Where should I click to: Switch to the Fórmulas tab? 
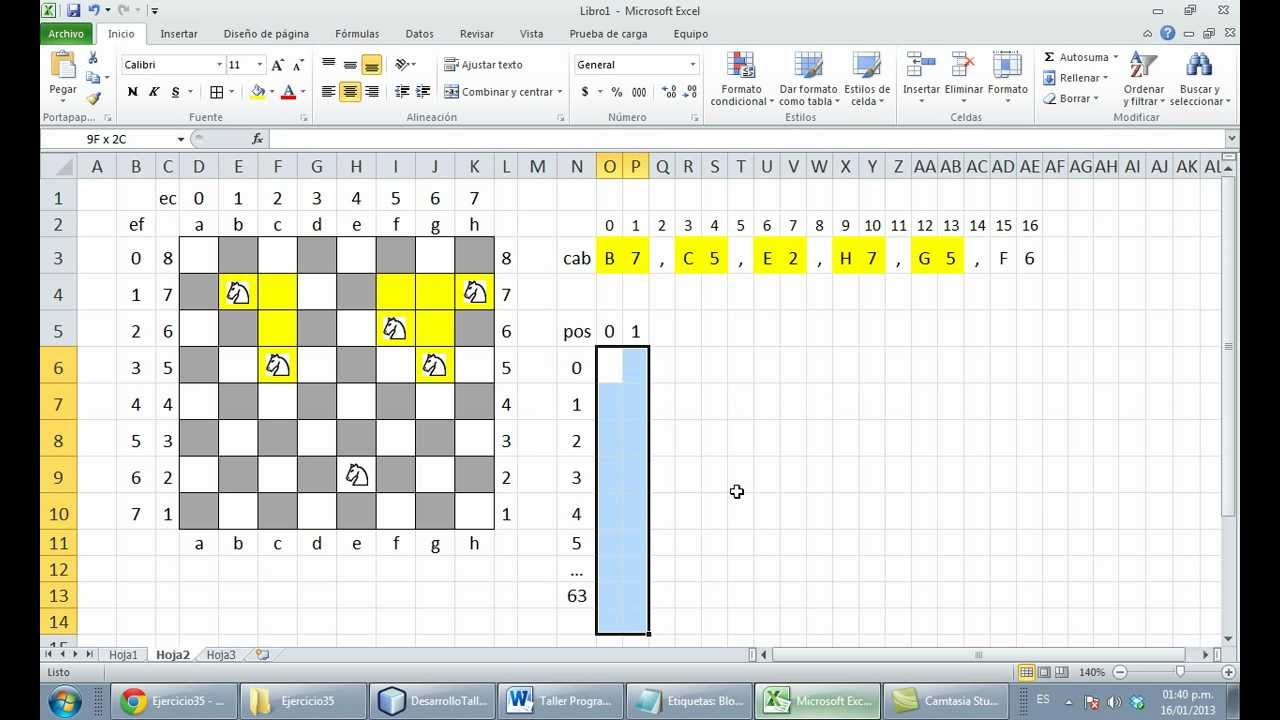(357, 33)
